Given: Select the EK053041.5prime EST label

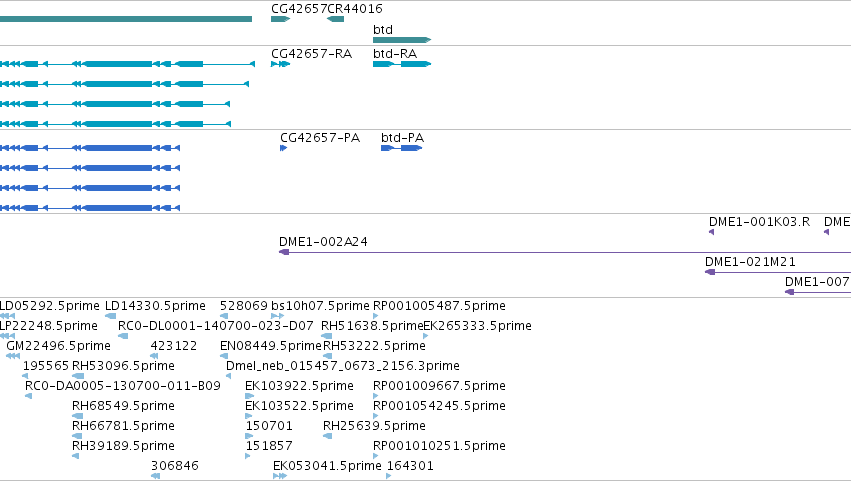Looking at the screenshot, I should pos(327,467).
